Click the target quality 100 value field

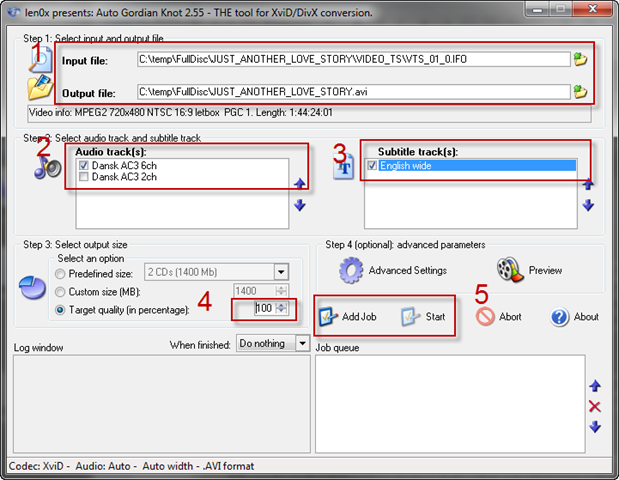click(264, 308)
